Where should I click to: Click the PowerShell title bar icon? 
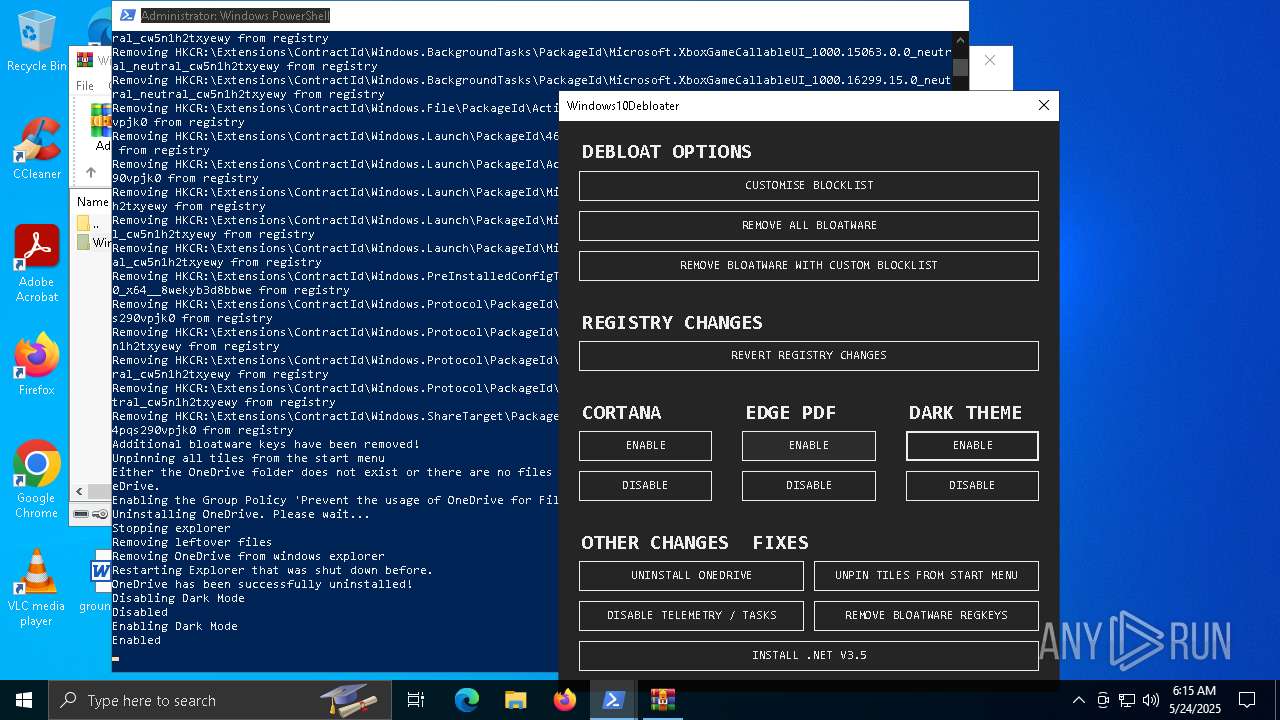point(126,15)
